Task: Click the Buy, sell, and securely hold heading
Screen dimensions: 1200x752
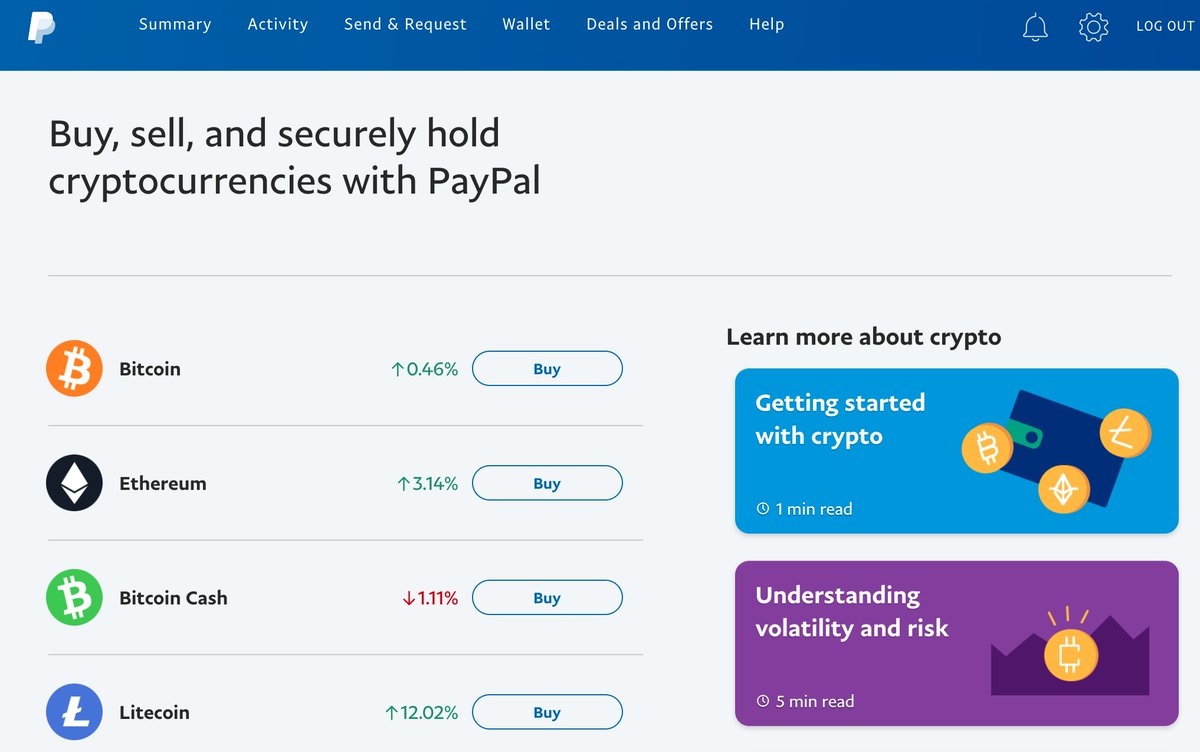Action: [x=295, y=157]
